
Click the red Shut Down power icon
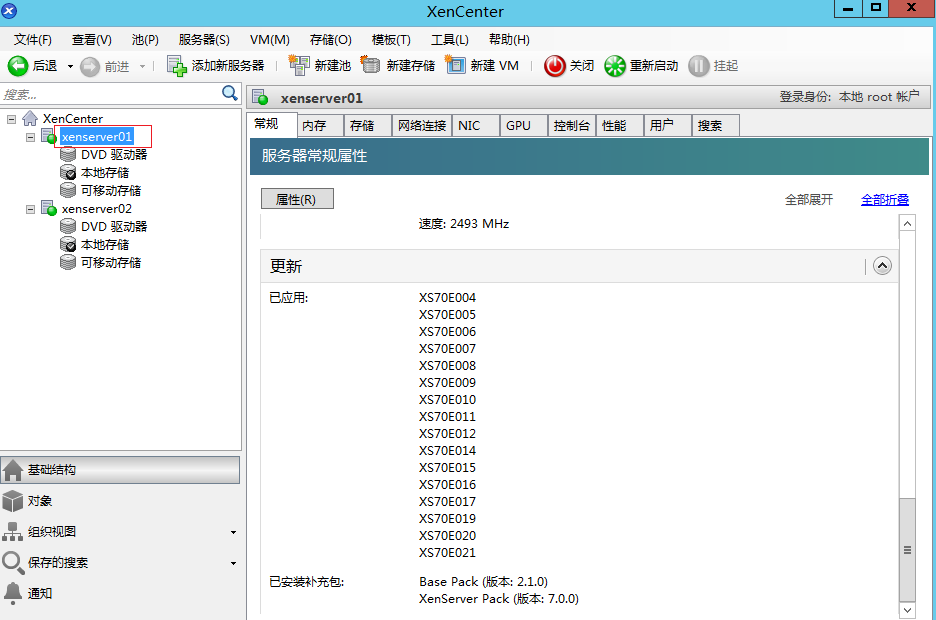[555, 66]
